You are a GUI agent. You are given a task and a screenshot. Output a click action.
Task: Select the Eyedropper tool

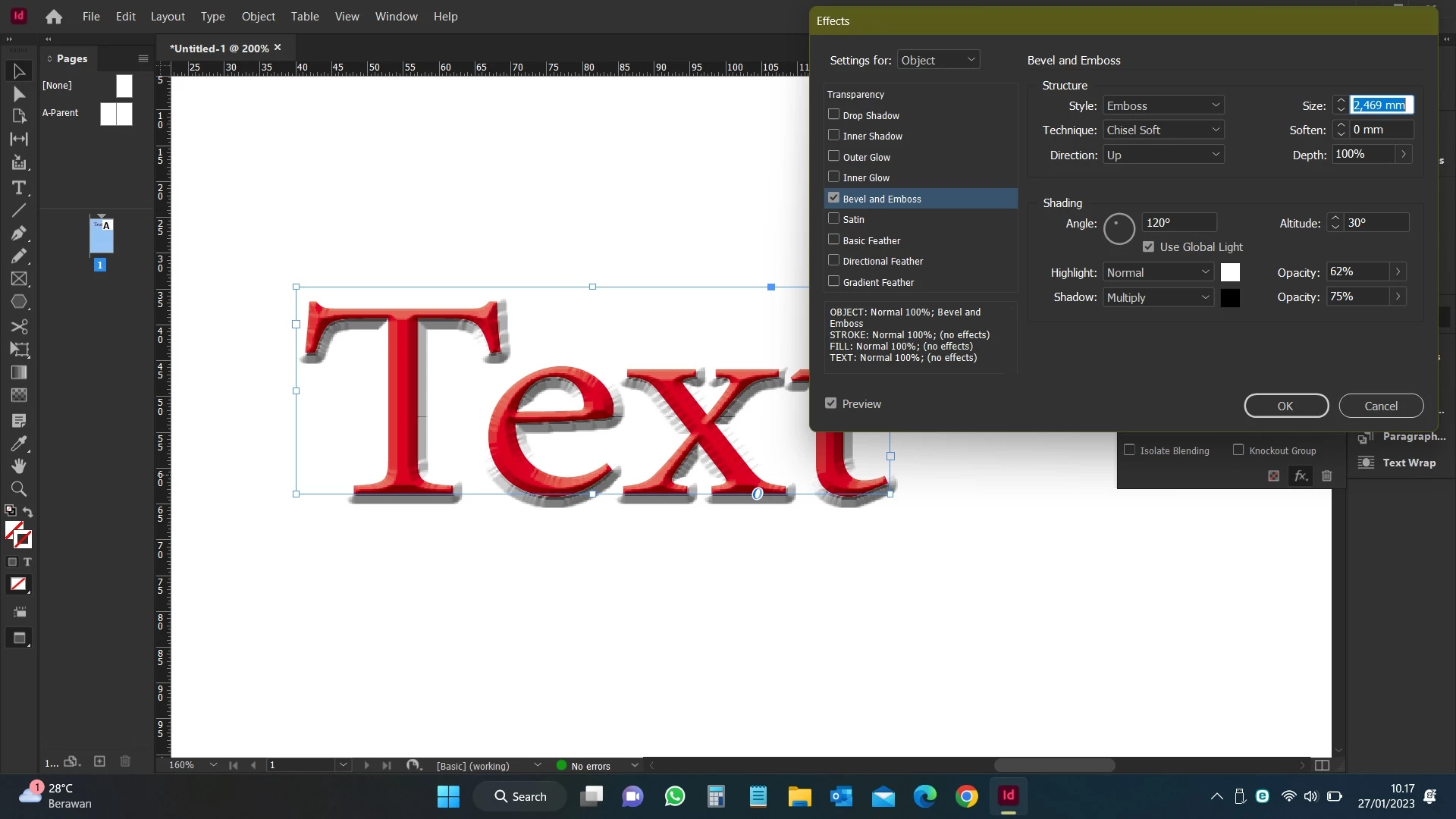pyautogui.click(x=19, y=443)
